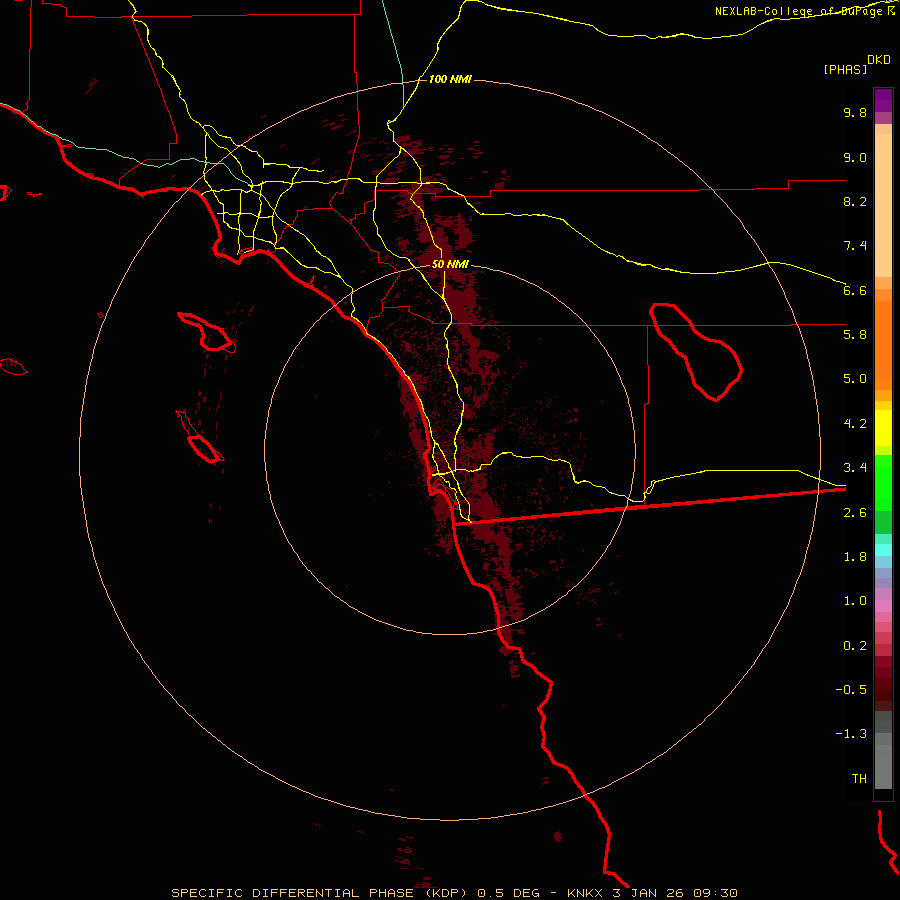Pick the pink segment of color bar
The image size is (900, 900).
883,606
